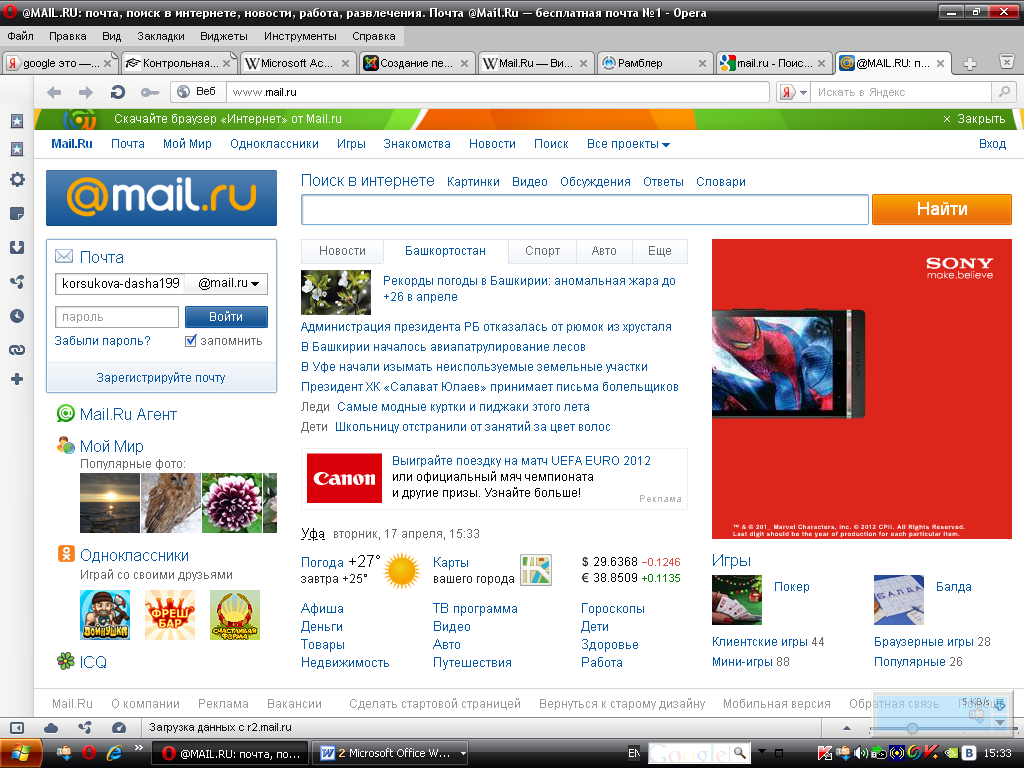Click Забыли пароль link
The width and height of the screenshot is (1024, 768).
click(103, 341)
